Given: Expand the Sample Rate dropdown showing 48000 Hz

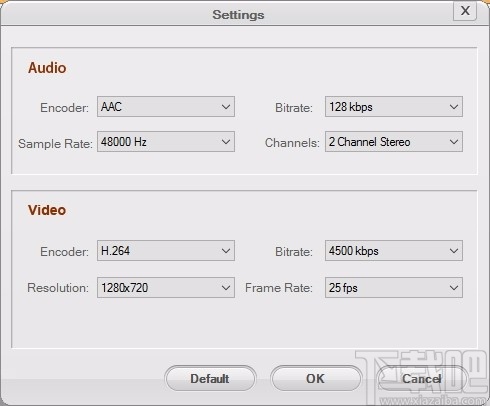Looking at the screenshot, I should [166, 142].
